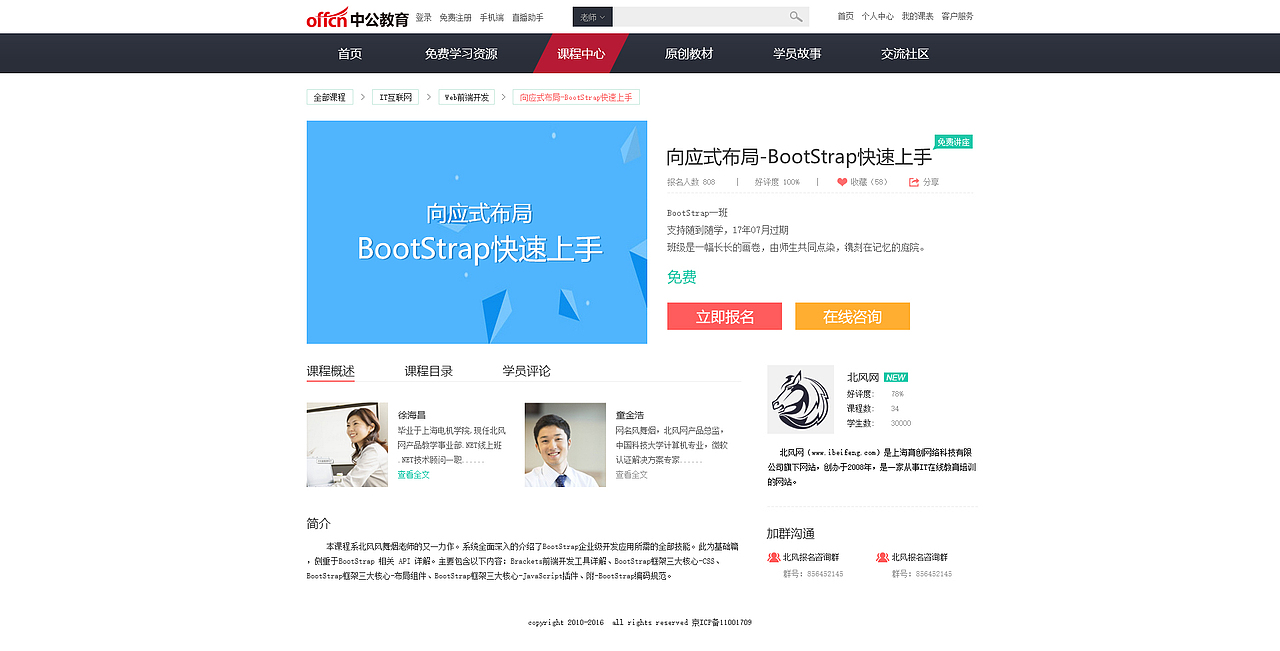Switch to the 课程目录 tab
1280x651 pixels.
coord(429,371)
